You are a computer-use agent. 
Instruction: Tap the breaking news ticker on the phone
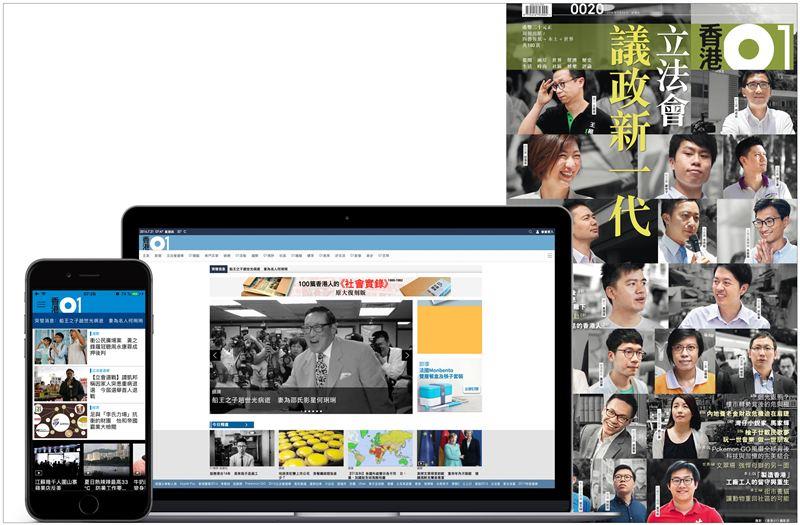[88, 321]
